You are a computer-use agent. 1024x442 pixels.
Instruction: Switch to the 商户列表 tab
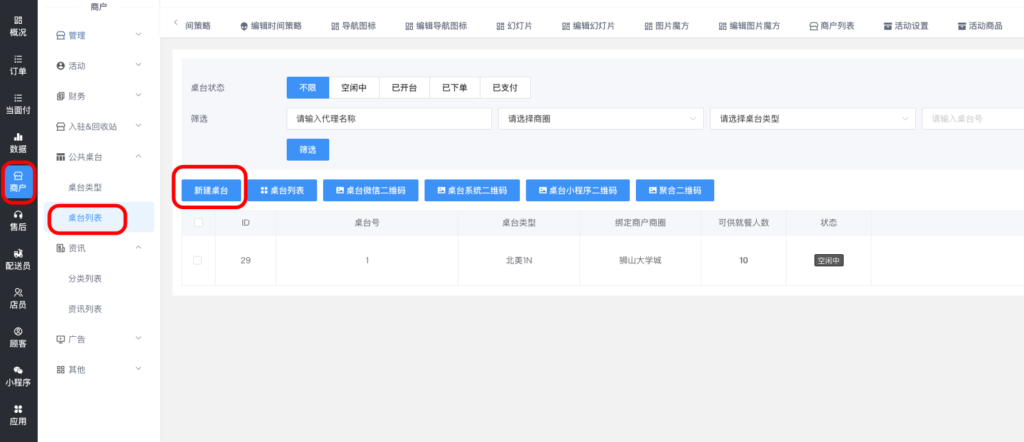831,25
